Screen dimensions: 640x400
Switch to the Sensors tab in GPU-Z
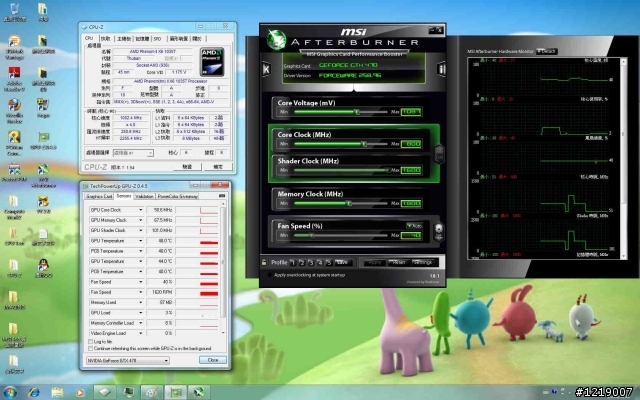[x=124, y=196]
